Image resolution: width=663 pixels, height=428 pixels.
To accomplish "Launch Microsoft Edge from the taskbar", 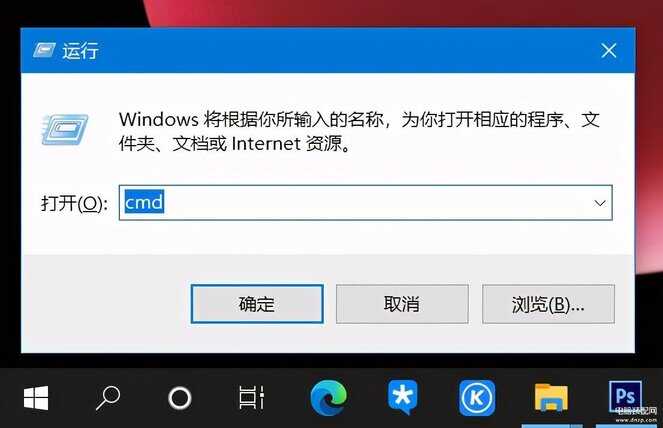I will 329,398.
